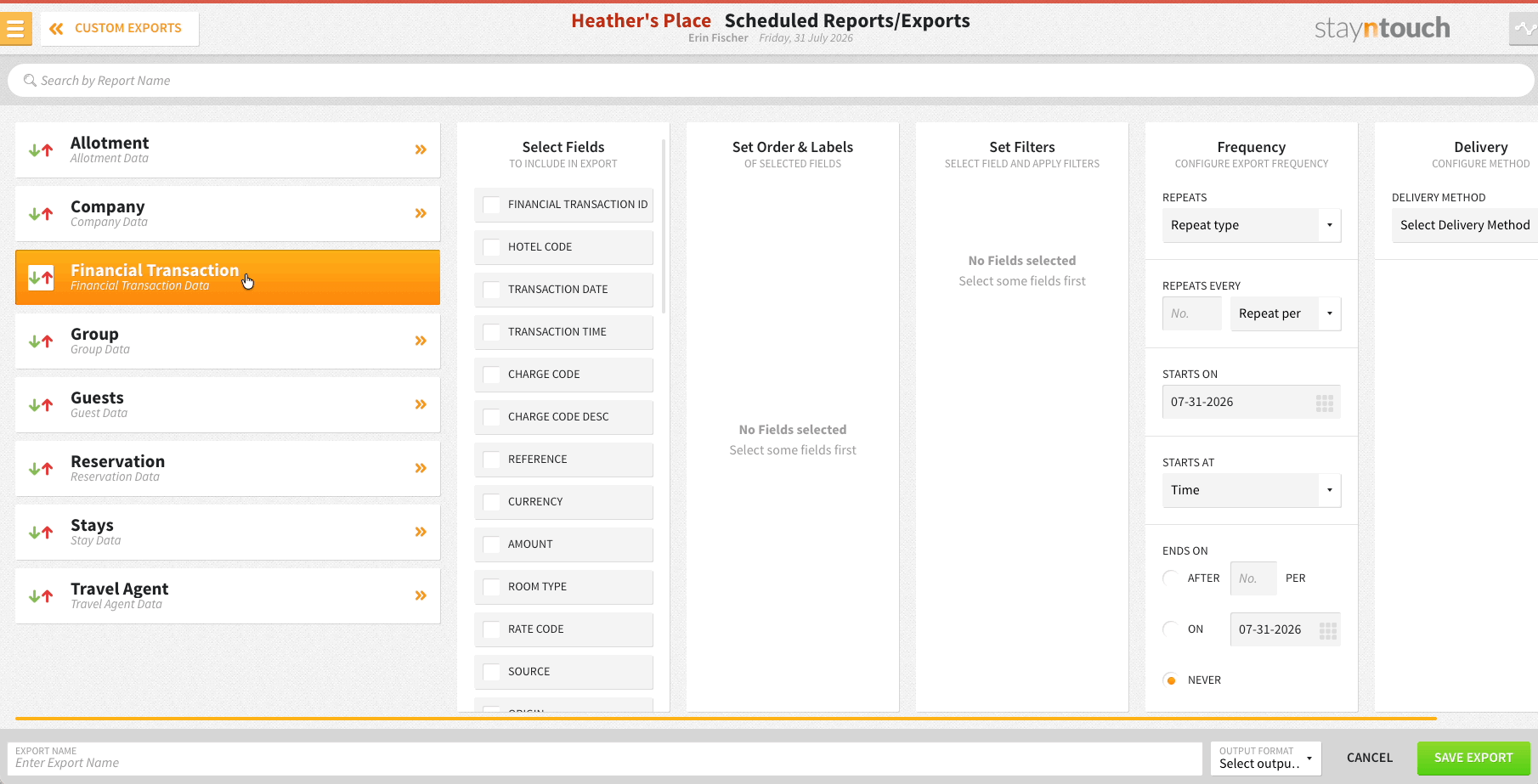
Task: Check the Currency field
Action: (491, 502)
